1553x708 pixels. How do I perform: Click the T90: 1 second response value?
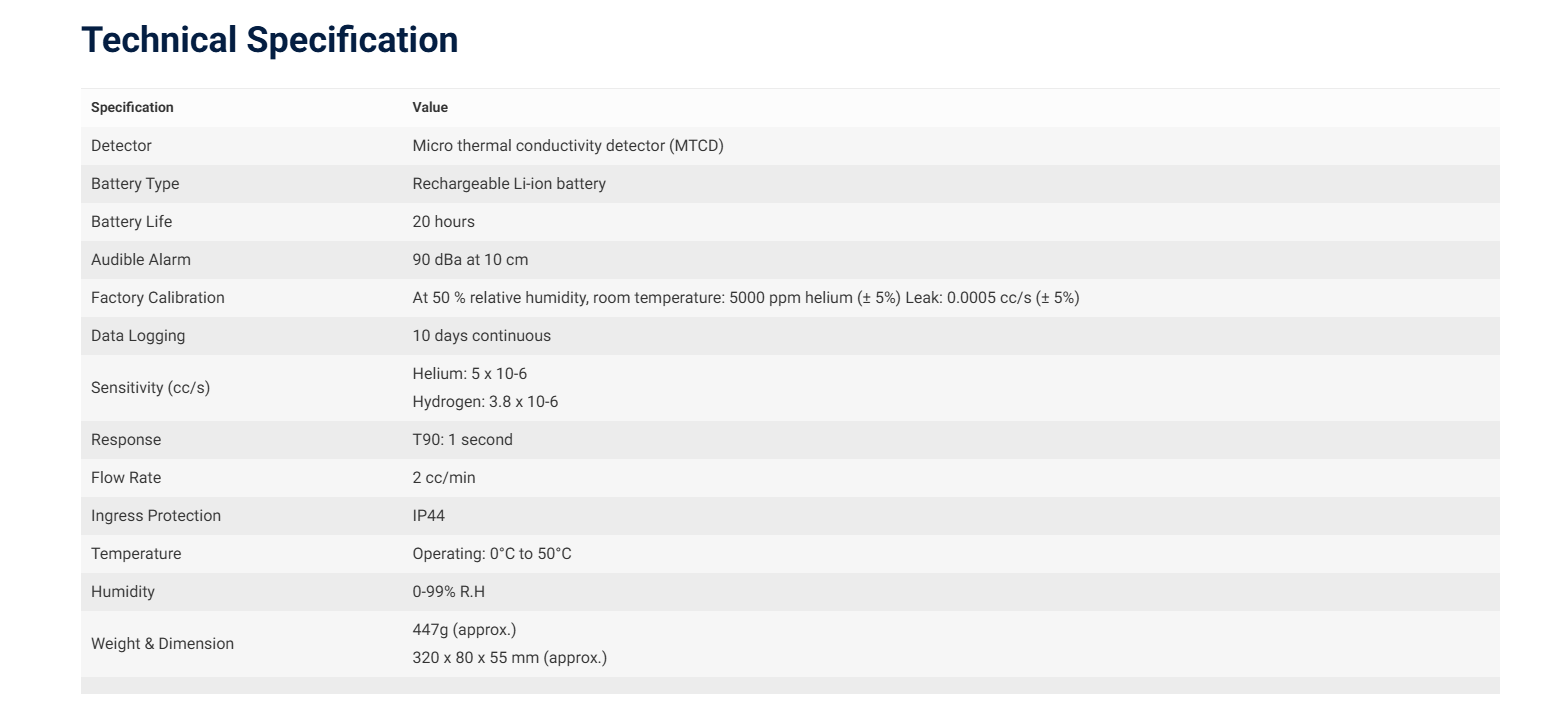click(x=462, y=440)
